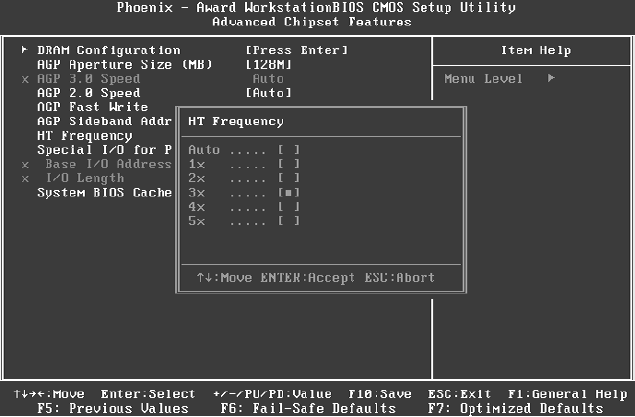Click the Advanced Chipset Features heading
This screenshot has height=417, width=635.
[x=312, y=22]
